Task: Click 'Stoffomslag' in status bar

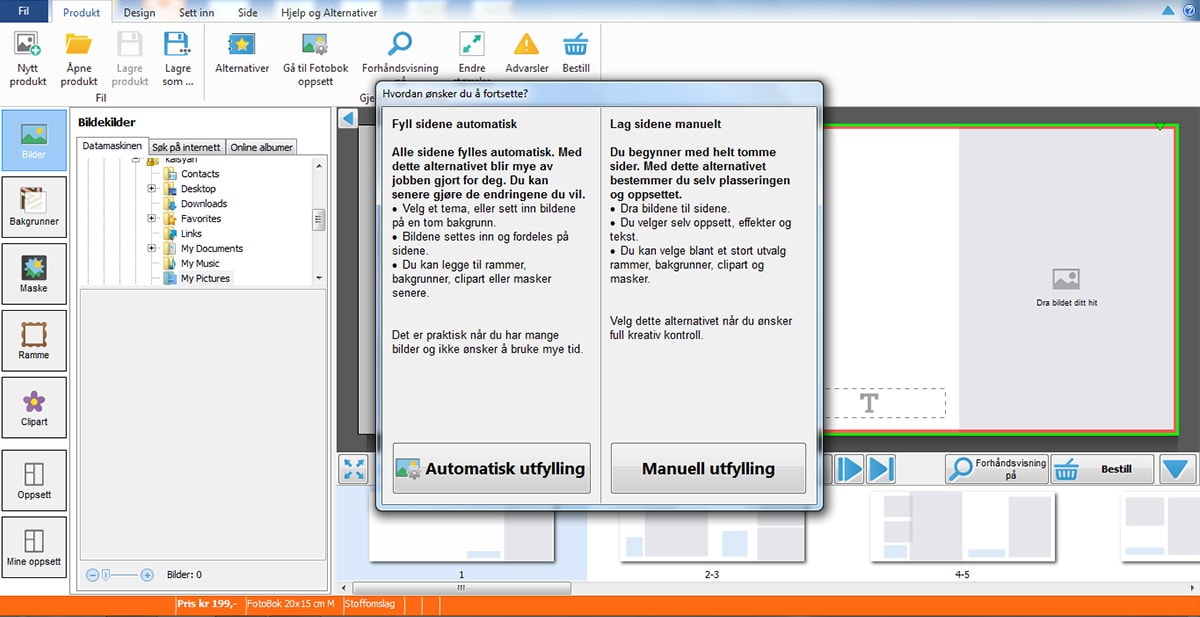Action: pyautogui.click(x=370, y=605)
